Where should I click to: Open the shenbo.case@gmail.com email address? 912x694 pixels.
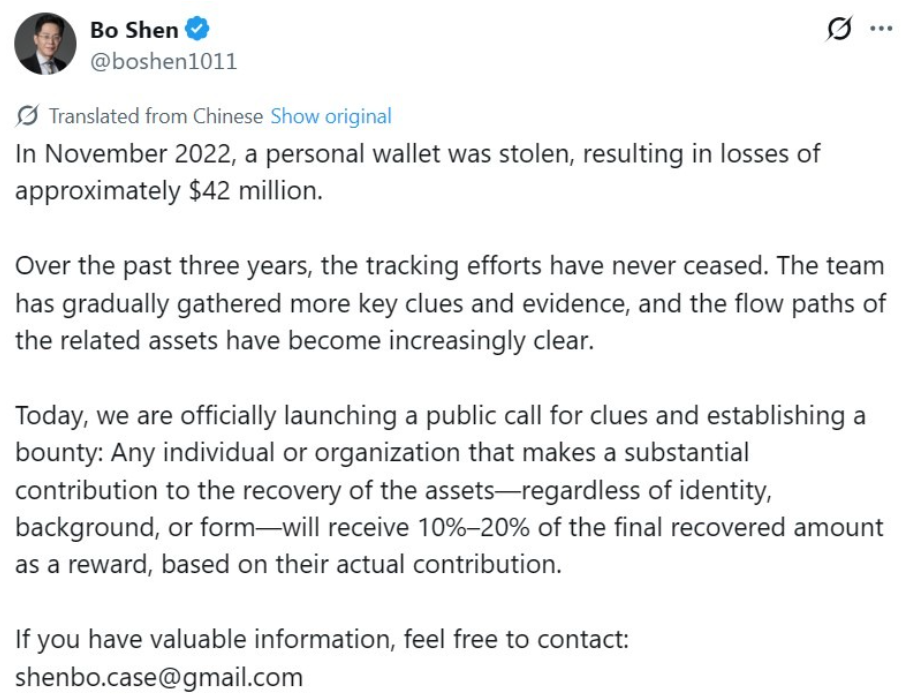click(x=159, y=677)
